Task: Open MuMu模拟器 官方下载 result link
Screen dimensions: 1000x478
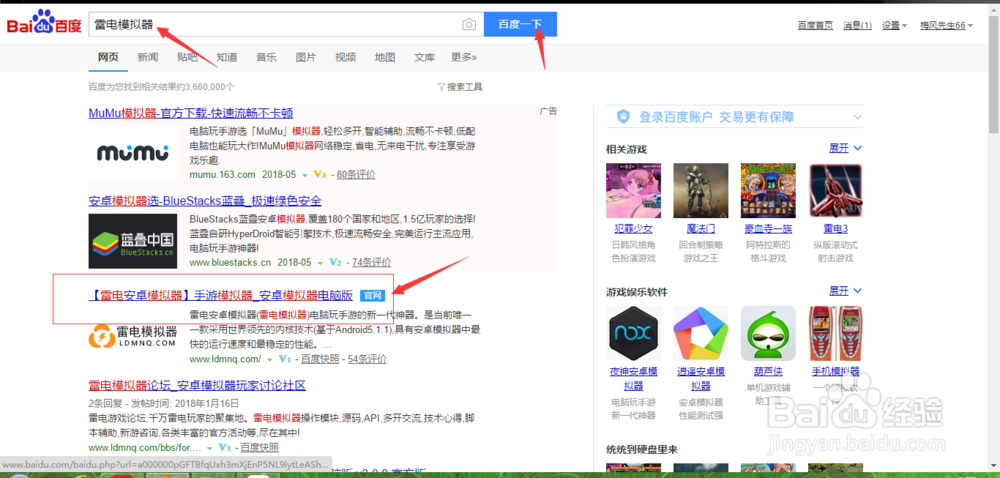Action: 191,113
